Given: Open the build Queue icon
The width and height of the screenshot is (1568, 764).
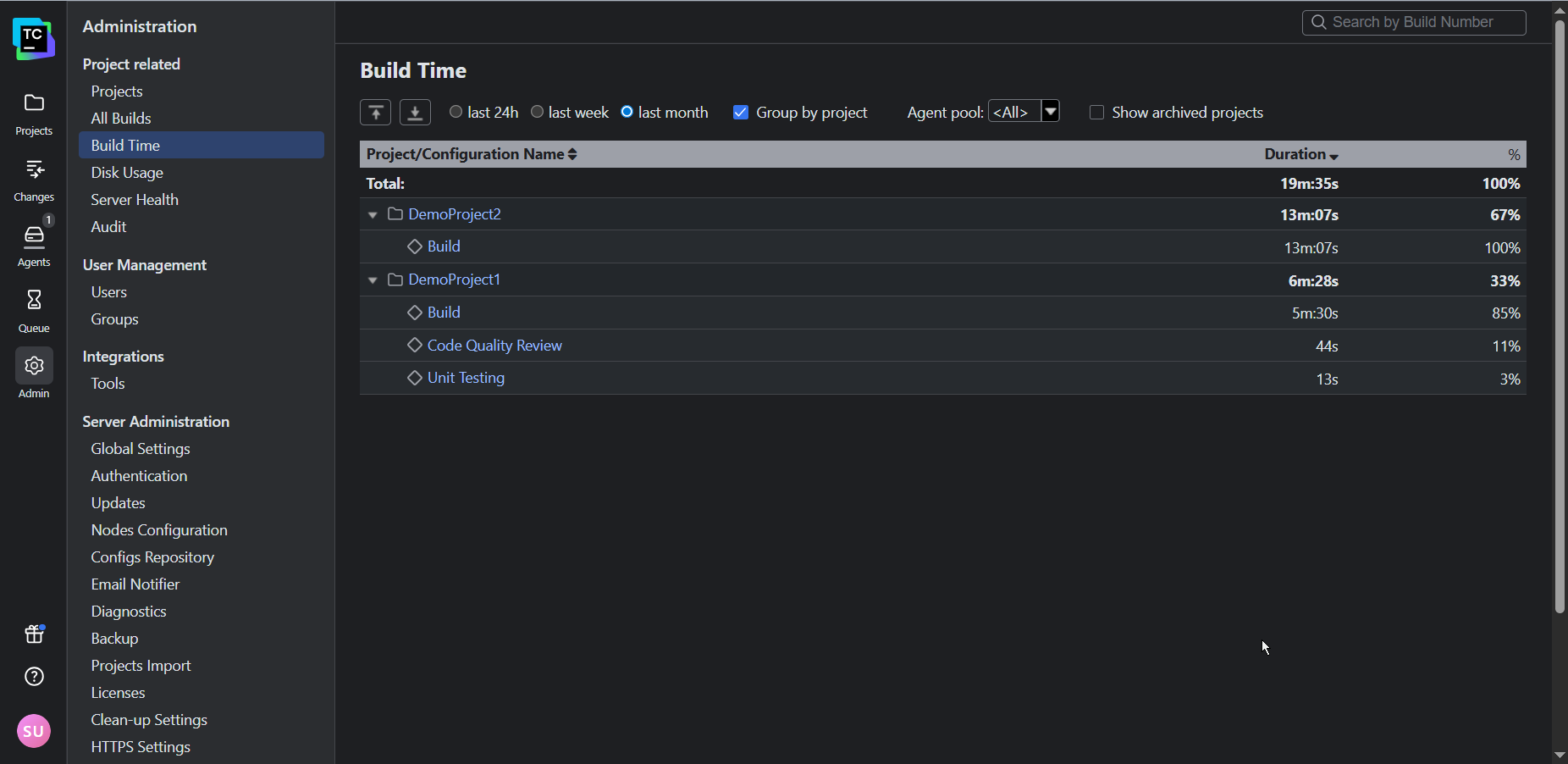Looking at the screenshot, I should pos(34,310).
